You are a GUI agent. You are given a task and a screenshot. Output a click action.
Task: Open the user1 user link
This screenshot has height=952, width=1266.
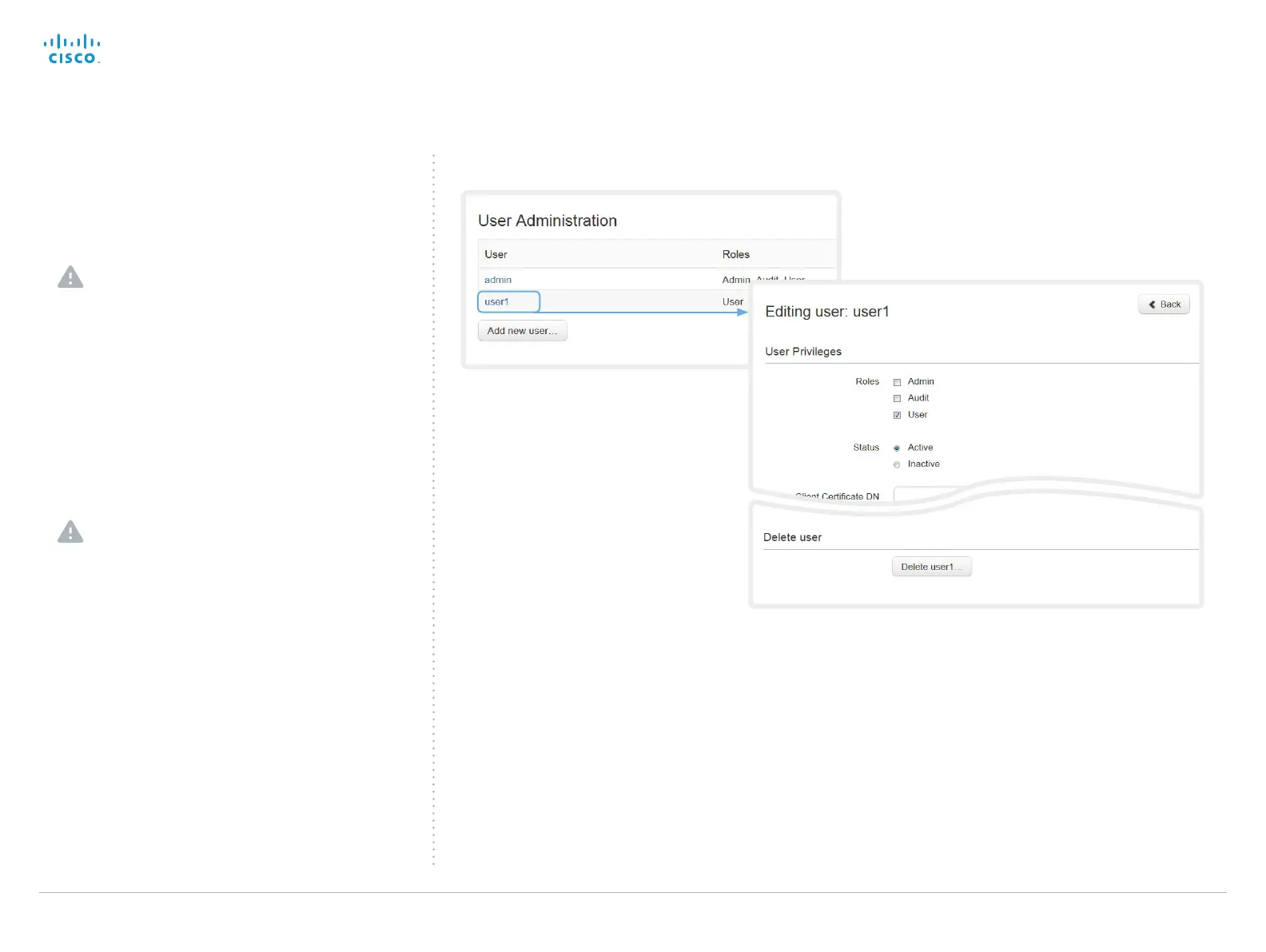tap(496, 301)
